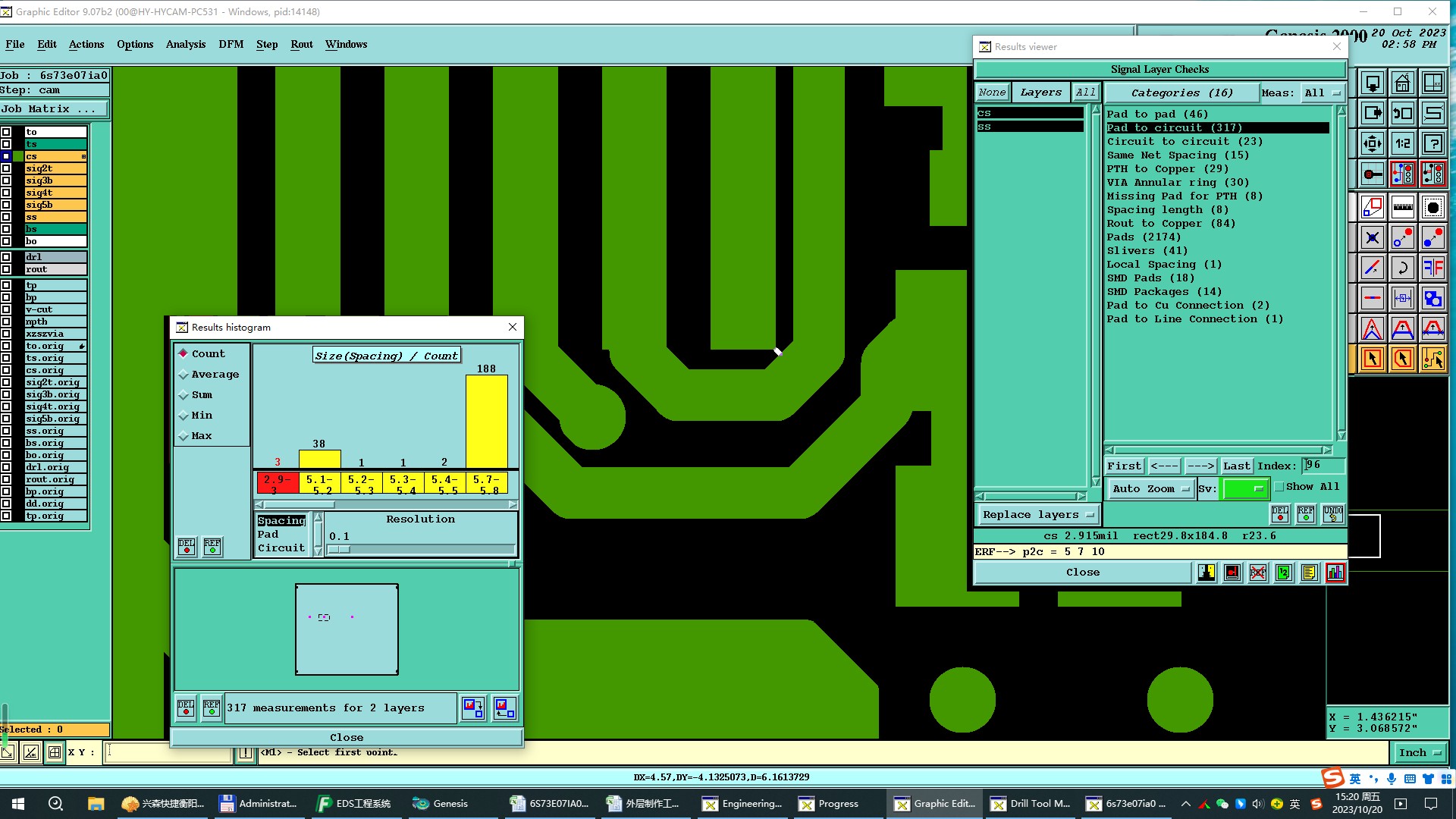The image size is (1456, 819).
Task: Click the 1:2 zoom scale icon
Action: 1402,143
